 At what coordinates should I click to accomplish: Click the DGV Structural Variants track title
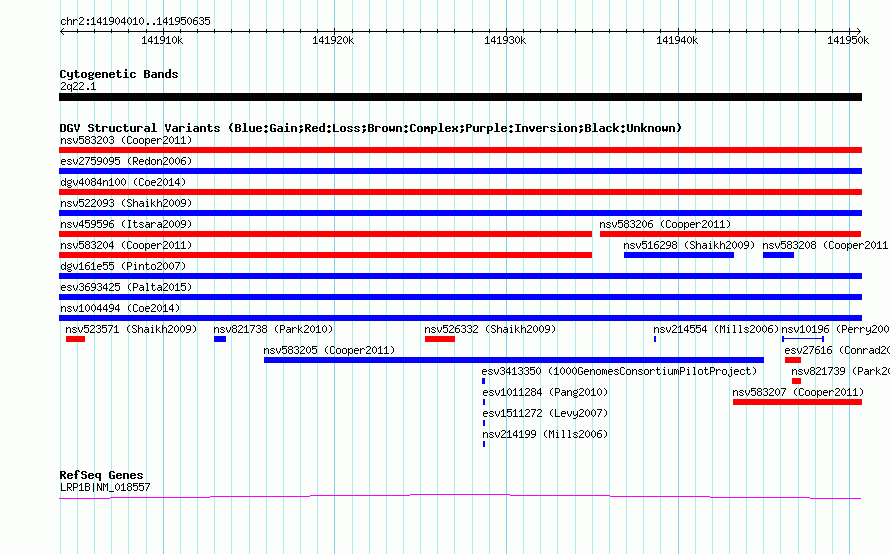point(371,128)
